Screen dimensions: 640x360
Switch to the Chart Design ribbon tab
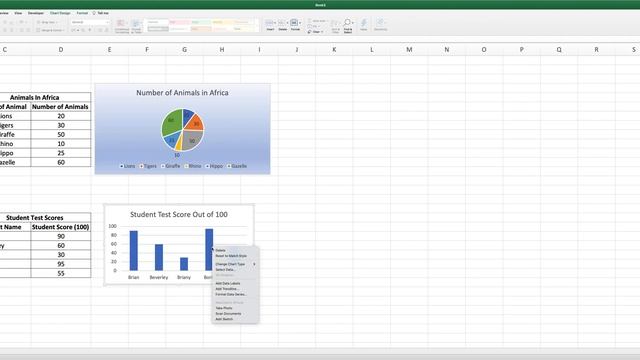tap(60, 13)
